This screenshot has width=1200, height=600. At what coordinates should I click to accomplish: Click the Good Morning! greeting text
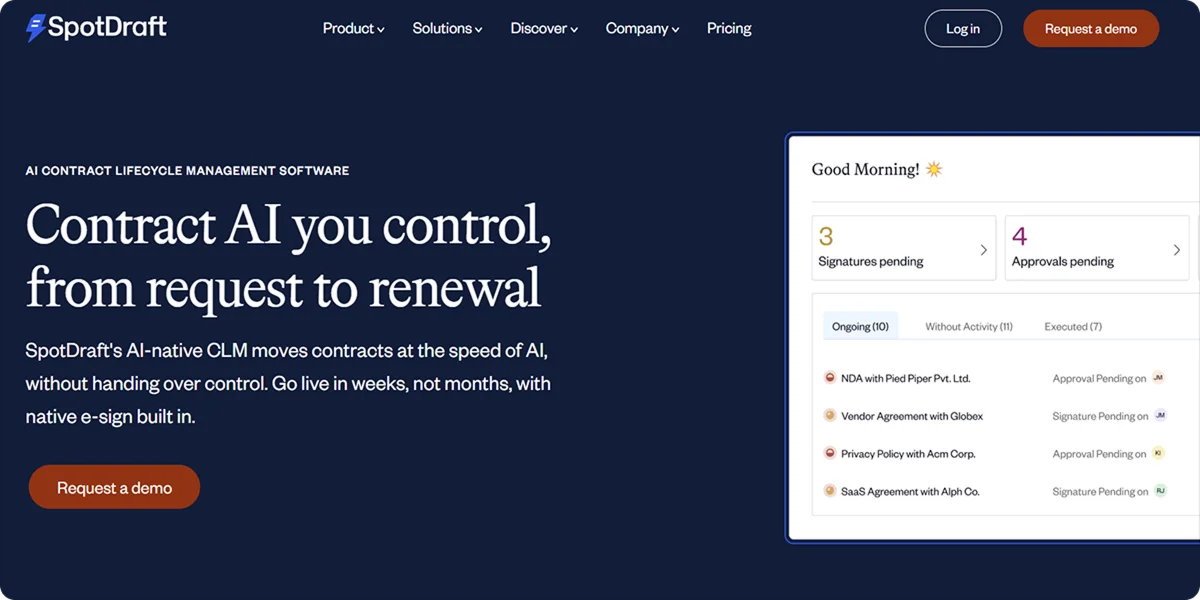click(865, 169)
